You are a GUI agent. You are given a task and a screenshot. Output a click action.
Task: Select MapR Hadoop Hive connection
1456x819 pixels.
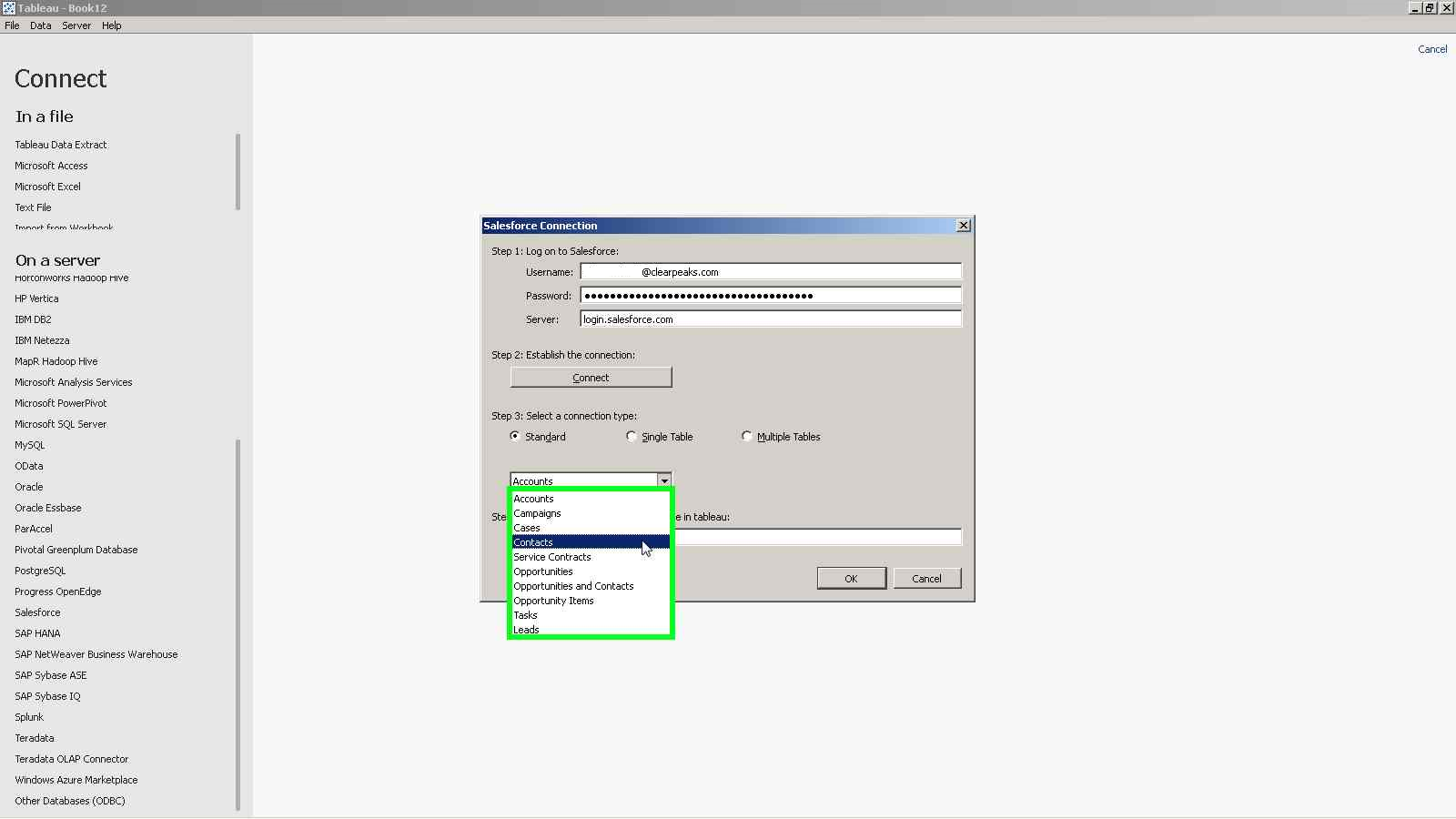tap(56, 361)
